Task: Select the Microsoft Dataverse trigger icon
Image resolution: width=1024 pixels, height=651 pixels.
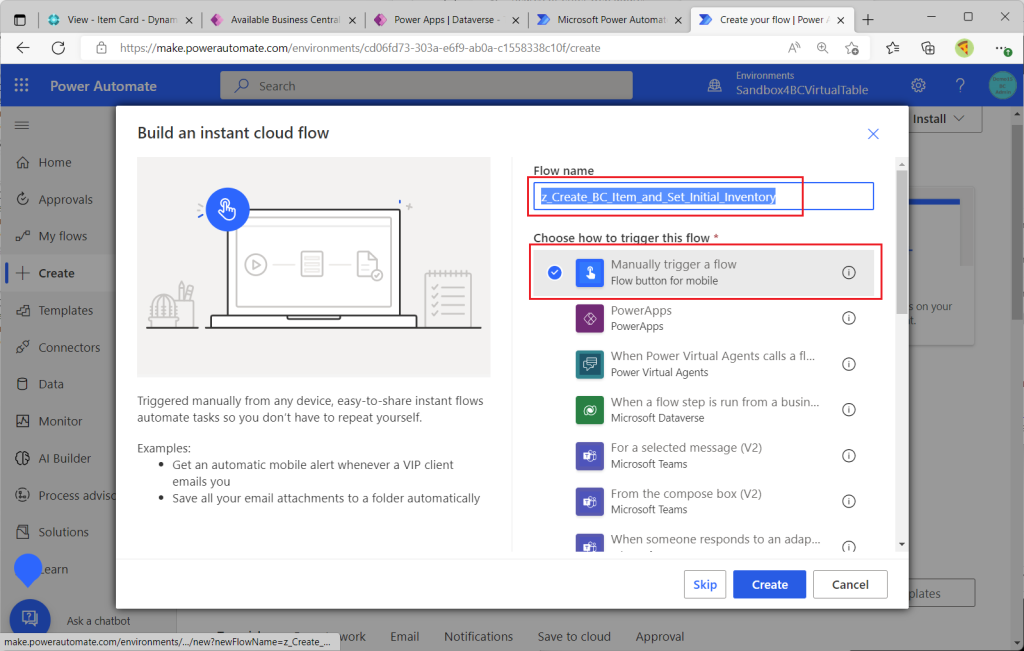Action: [x=589, y=409]
